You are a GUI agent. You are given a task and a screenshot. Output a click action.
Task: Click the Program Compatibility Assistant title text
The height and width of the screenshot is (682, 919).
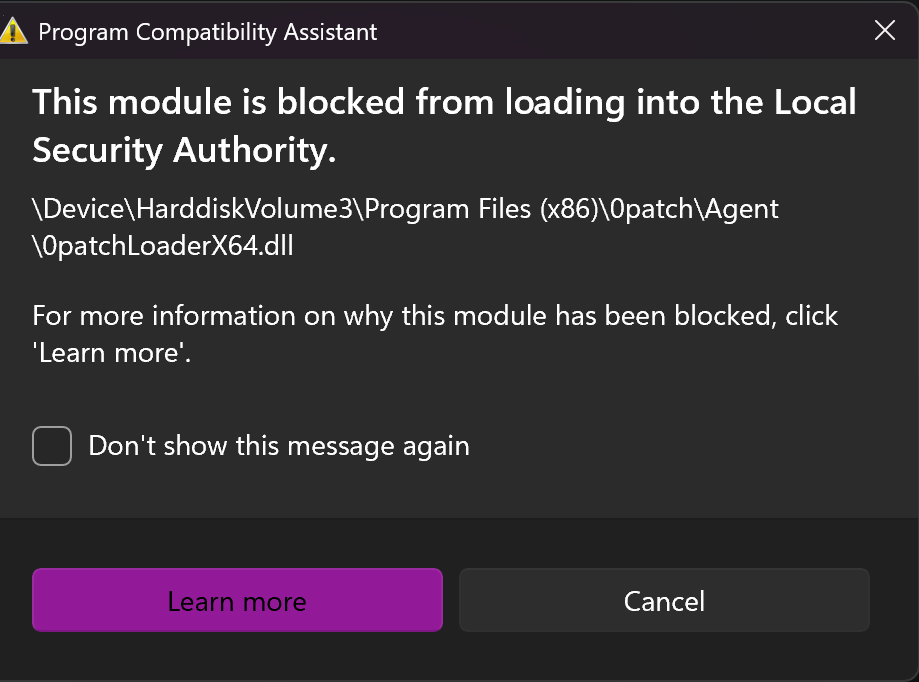pyautogui.click(x=207, y=31)
